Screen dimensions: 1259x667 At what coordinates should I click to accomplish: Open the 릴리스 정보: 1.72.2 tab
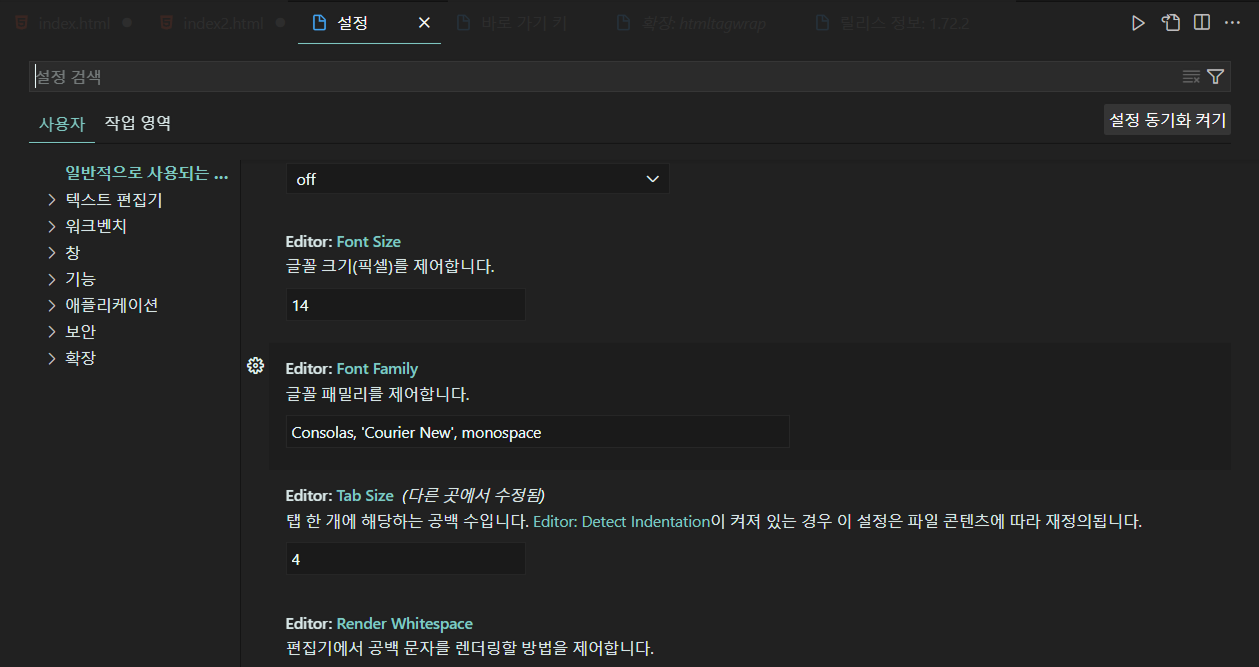pyautogui.click(x=905, y=23)
